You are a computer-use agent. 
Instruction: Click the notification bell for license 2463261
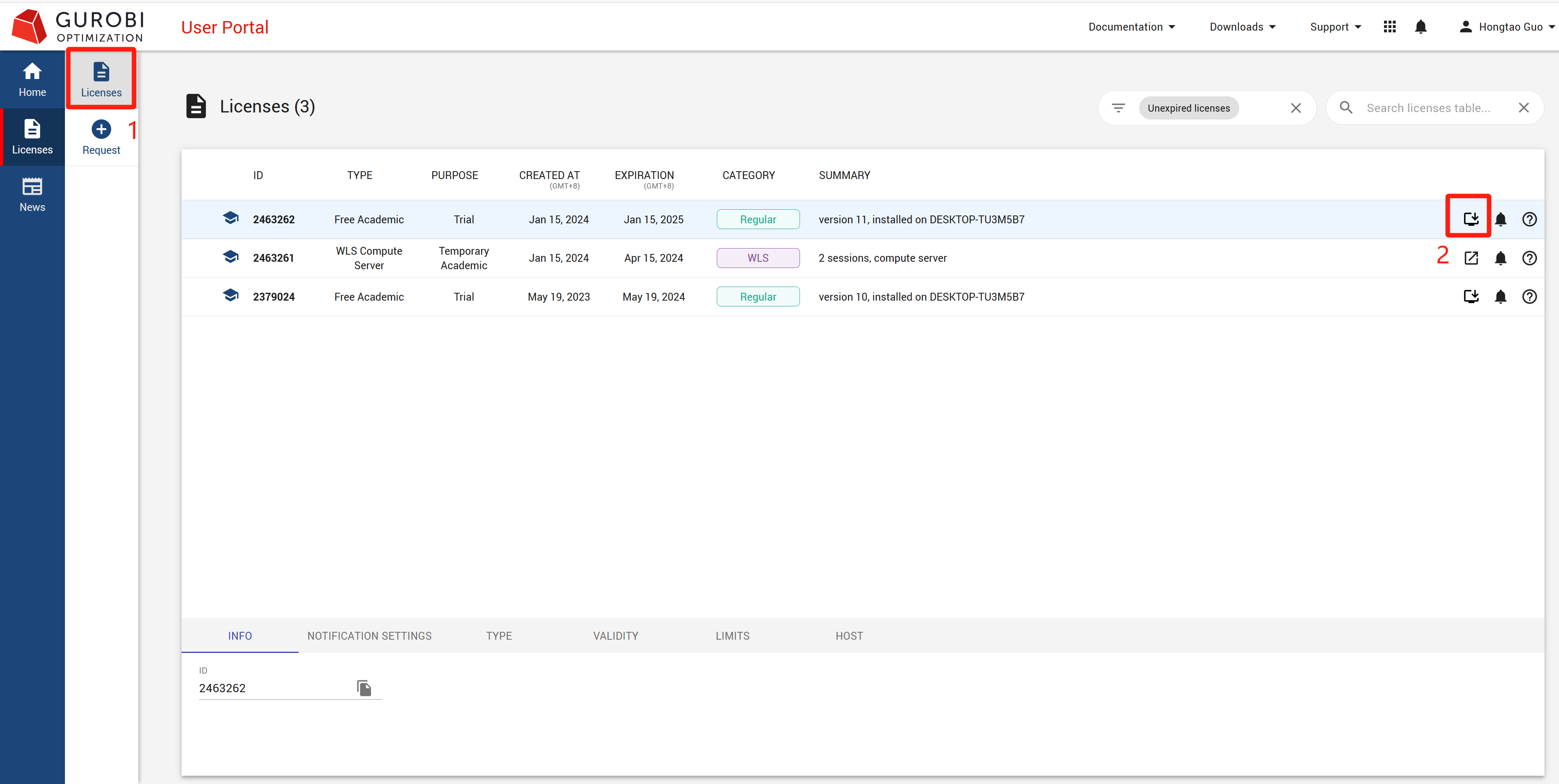click(x=1500, y=258)
